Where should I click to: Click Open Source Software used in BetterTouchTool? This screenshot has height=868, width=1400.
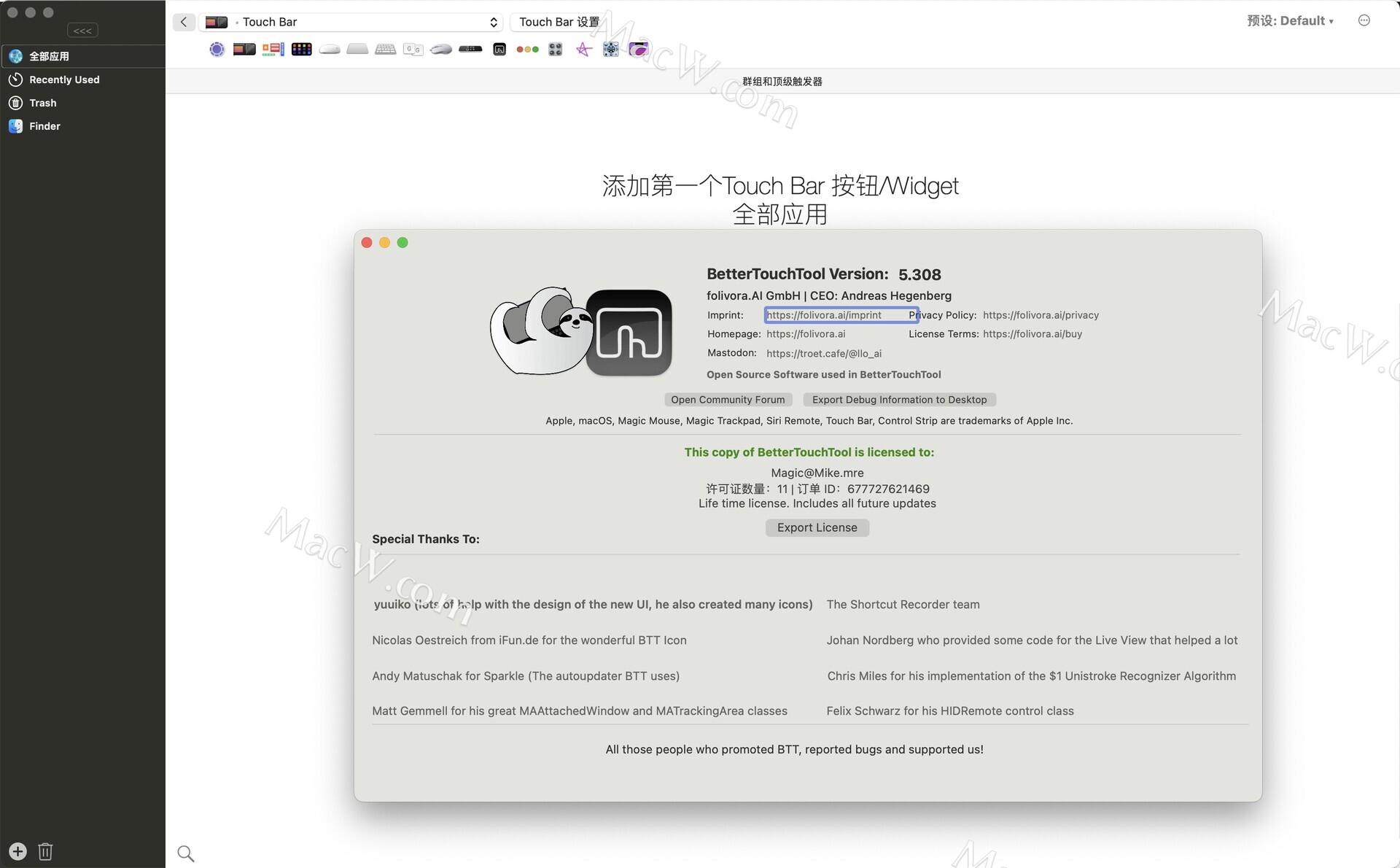point(823,375)
